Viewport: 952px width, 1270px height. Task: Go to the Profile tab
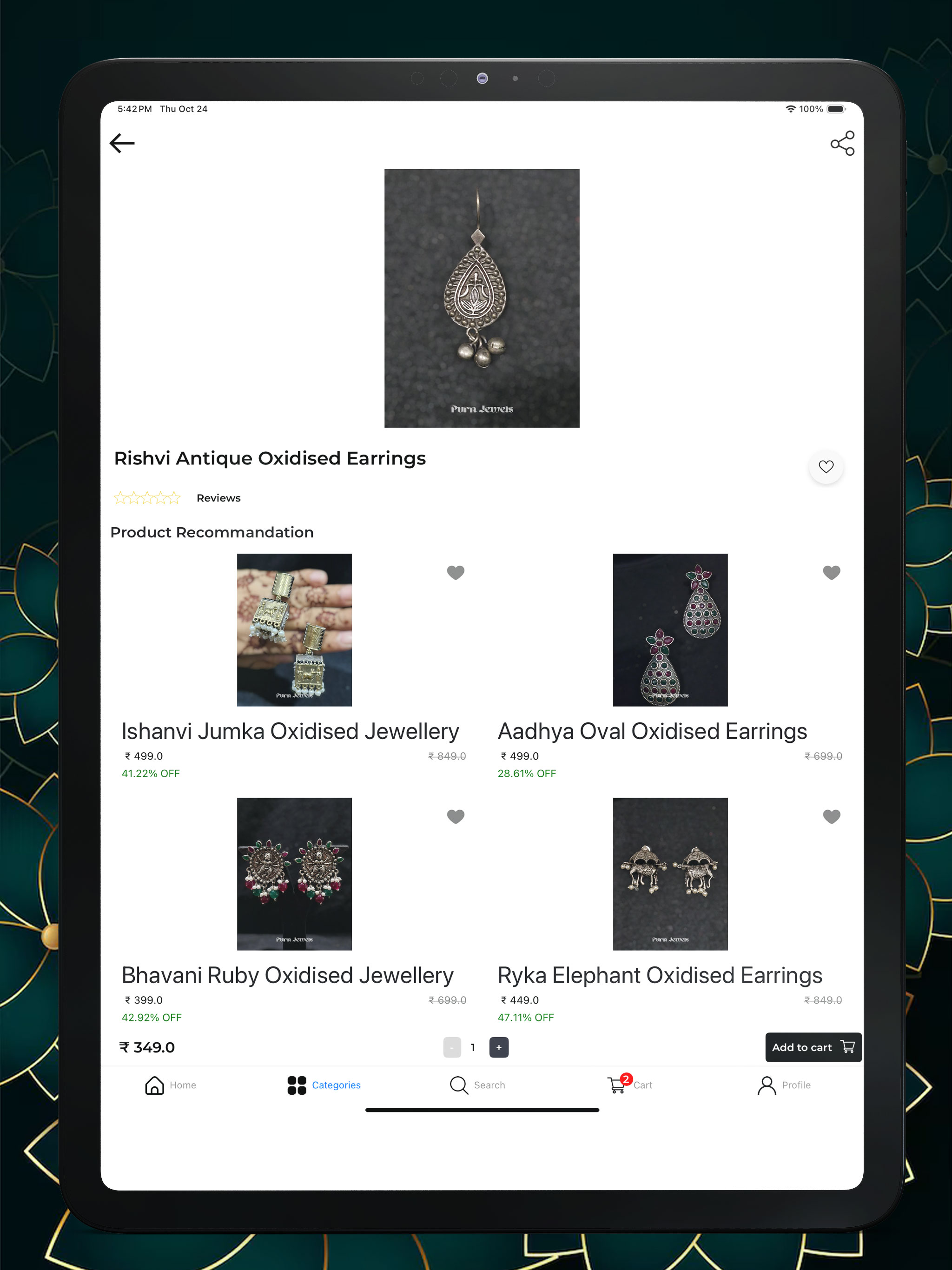tap(784, 1085)
